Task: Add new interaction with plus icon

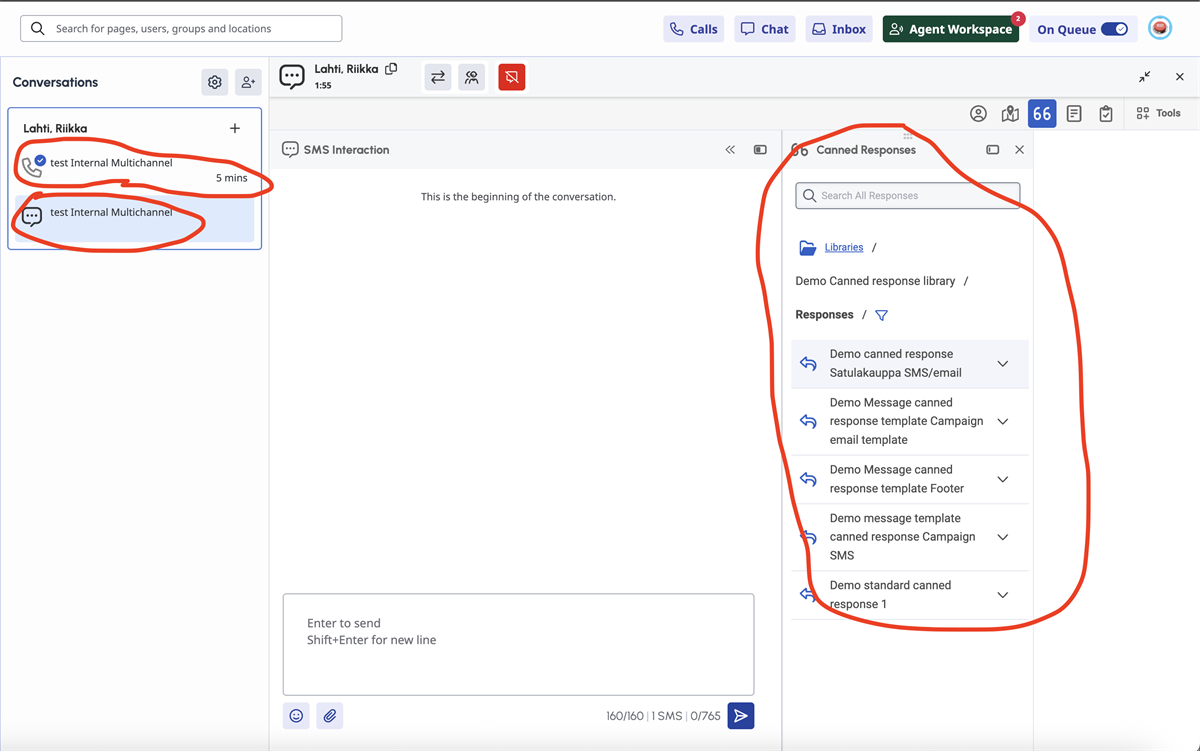Action: coord(235,128)
